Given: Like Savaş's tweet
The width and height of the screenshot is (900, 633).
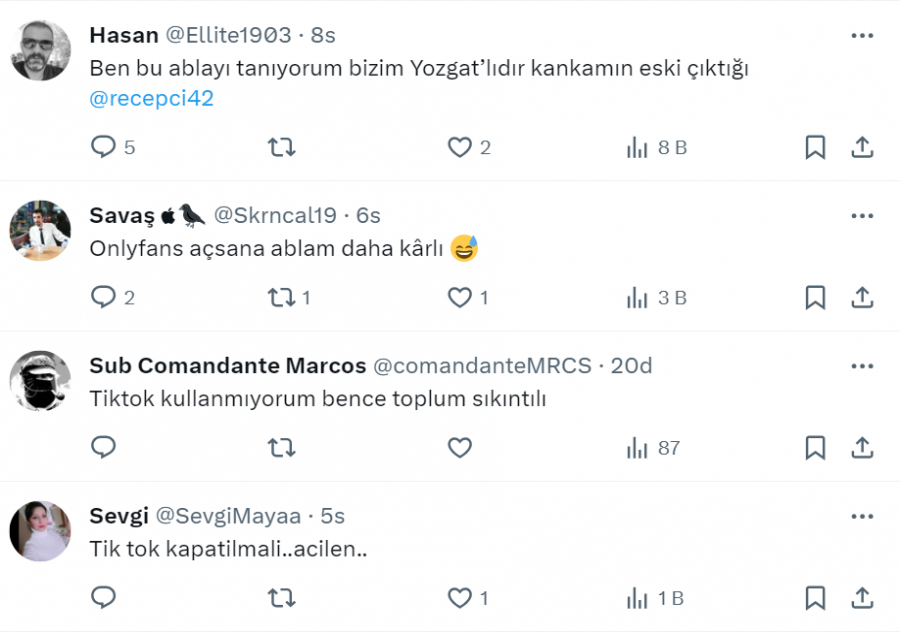Looking at the screenshot, I should click(459, 298).
